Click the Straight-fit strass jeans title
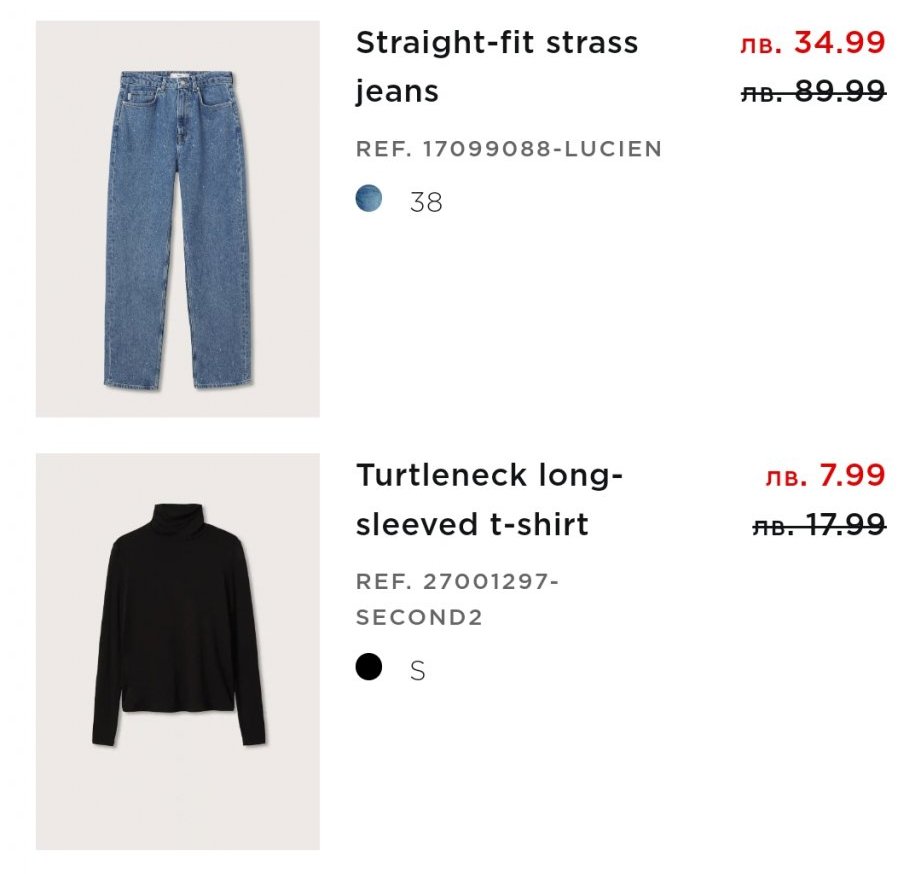The height and width of the screenshot is (874, 921). (x=497, y=43)
